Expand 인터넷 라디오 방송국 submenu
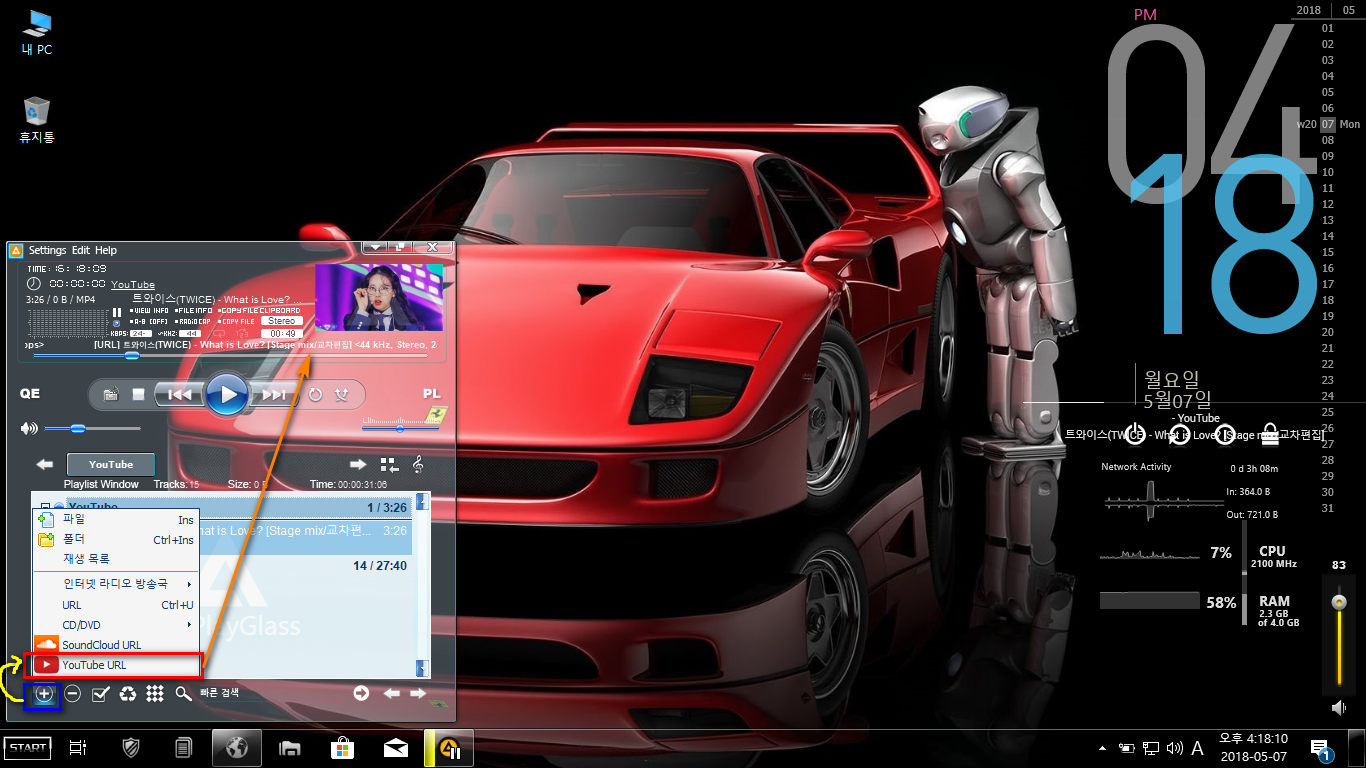 click(116, 583)
